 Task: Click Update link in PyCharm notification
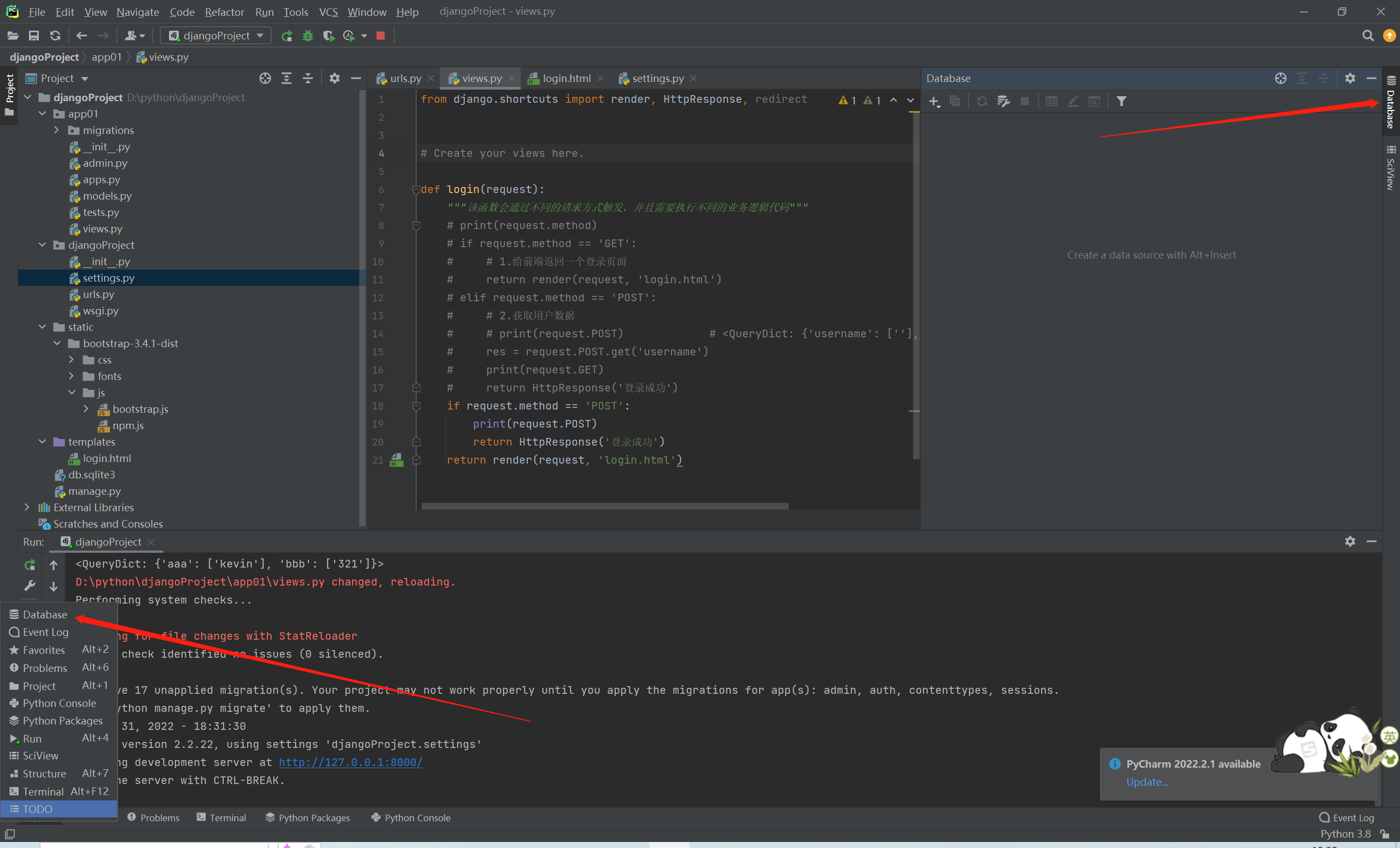pos(1147,781)
